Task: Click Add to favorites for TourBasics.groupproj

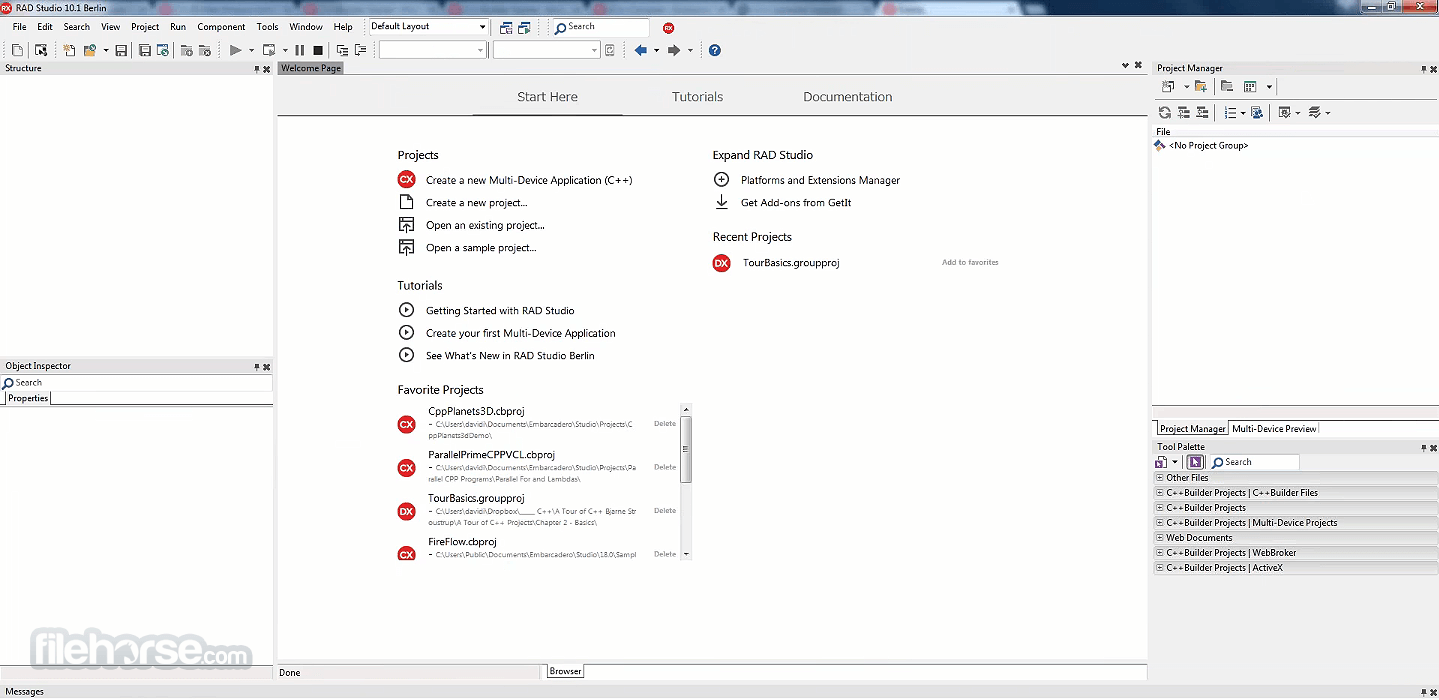Action: pos(970,262)
